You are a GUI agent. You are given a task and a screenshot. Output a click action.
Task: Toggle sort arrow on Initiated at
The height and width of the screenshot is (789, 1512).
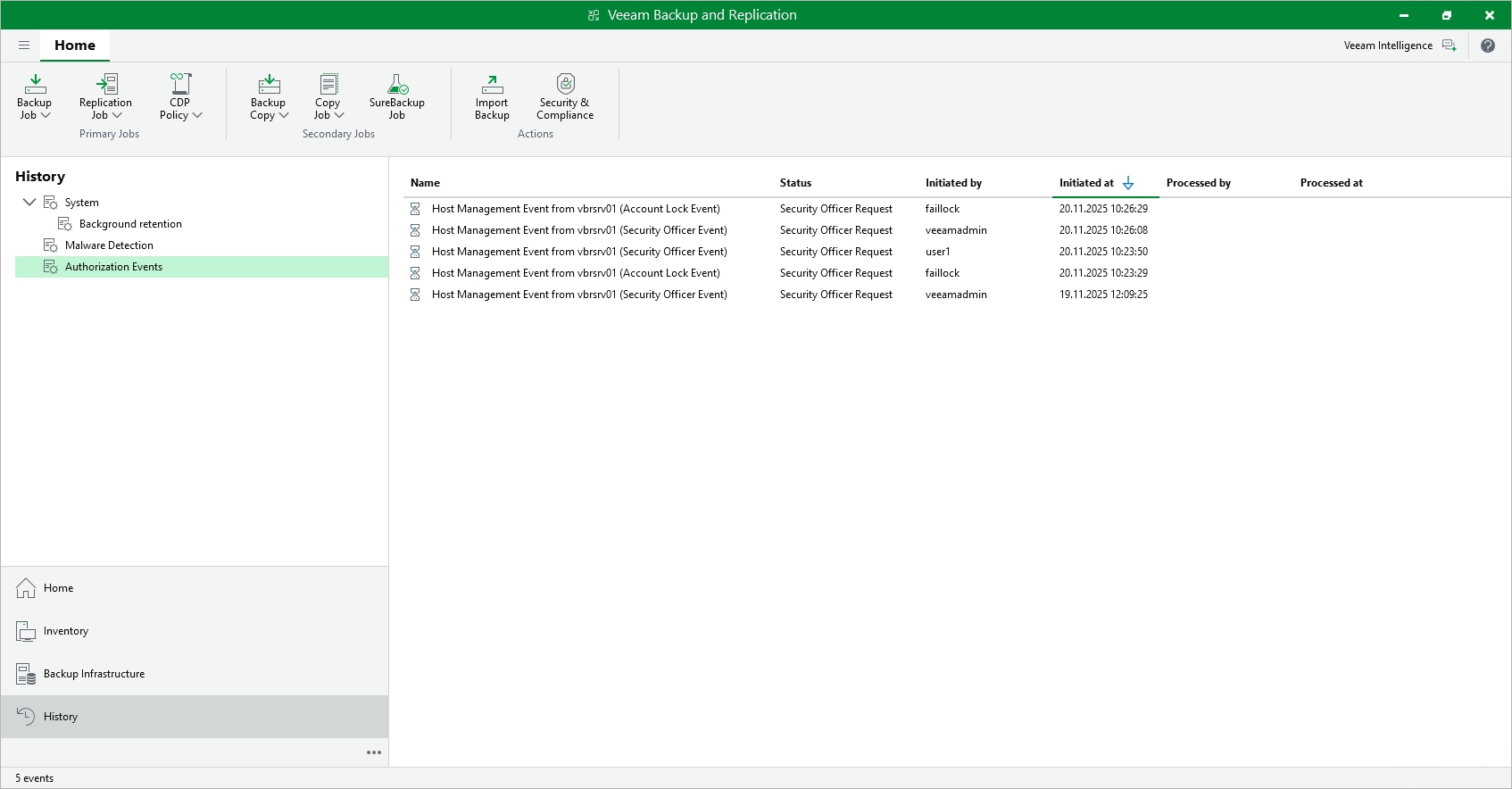tap(1128, 183)
